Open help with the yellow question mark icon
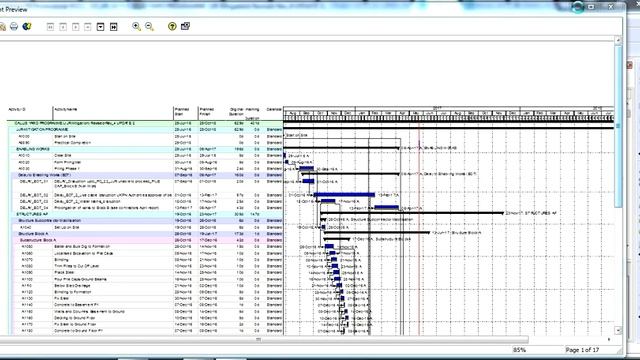The width and height of the screenshot is (640, 360). (172, 27)
